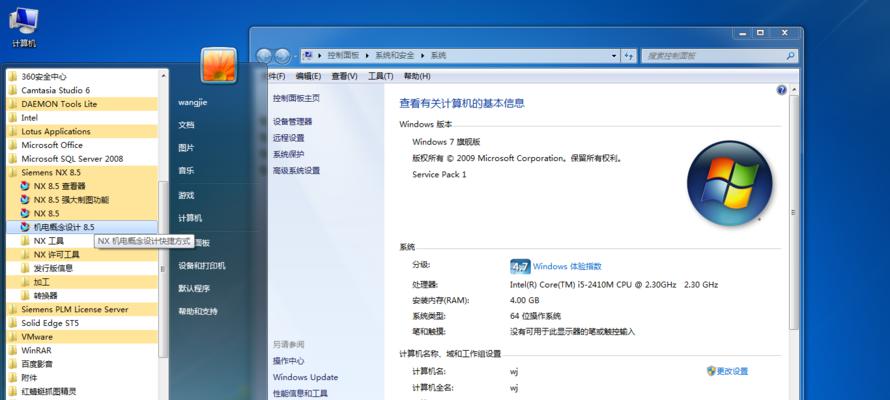Open 性能信息和工具 link
Image resolution: width=890 pixels, height=400 pixels.
pos(300,393)
